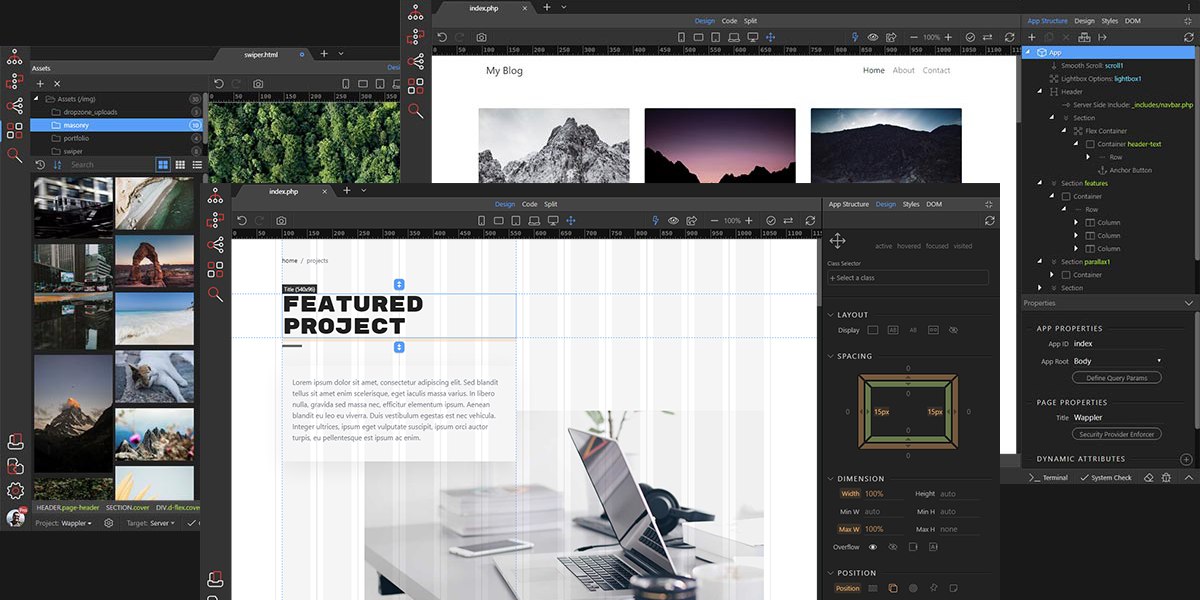1200x600 pixels.
Task: Open Assets manager icon in swiper.html window sidebar
Action: pos(15,130)
